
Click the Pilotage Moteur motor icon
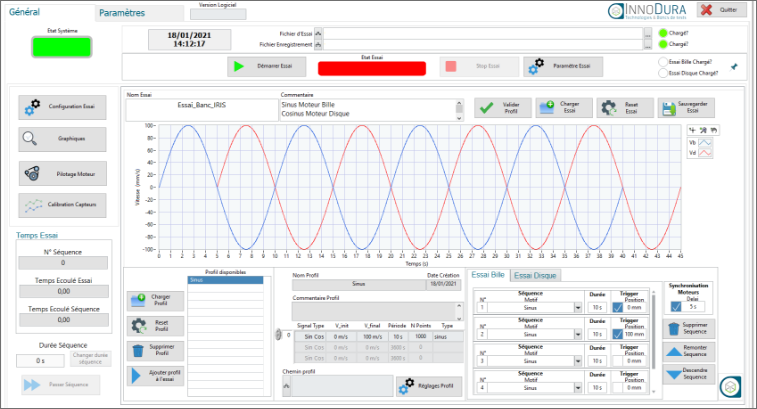[x=32, y=173]
